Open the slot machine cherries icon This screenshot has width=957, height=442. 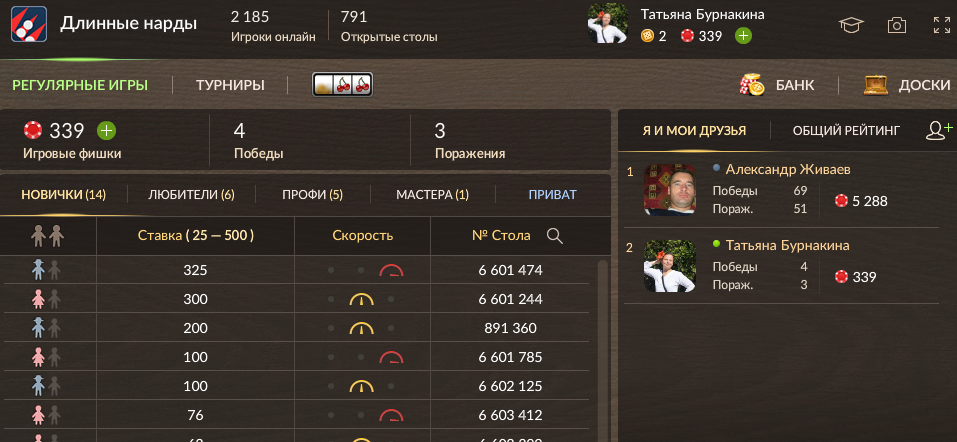coord(342,85)
